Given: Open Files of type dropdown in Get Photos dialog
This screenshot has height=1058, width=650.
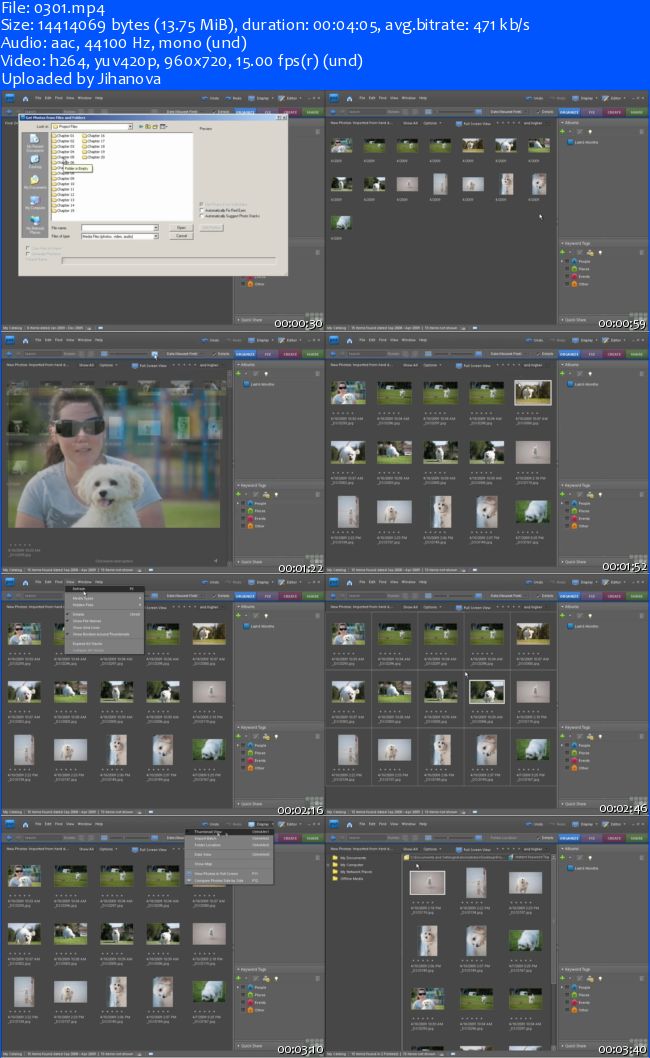Looking at the screenshot, I should pos(156,236).
